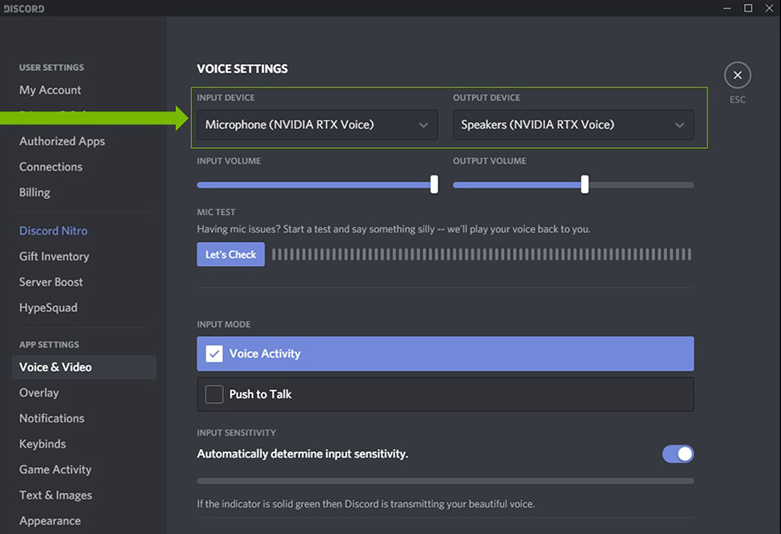781x534 pixels.
Task: Select Voice Activity input mode
Action: 445,354
